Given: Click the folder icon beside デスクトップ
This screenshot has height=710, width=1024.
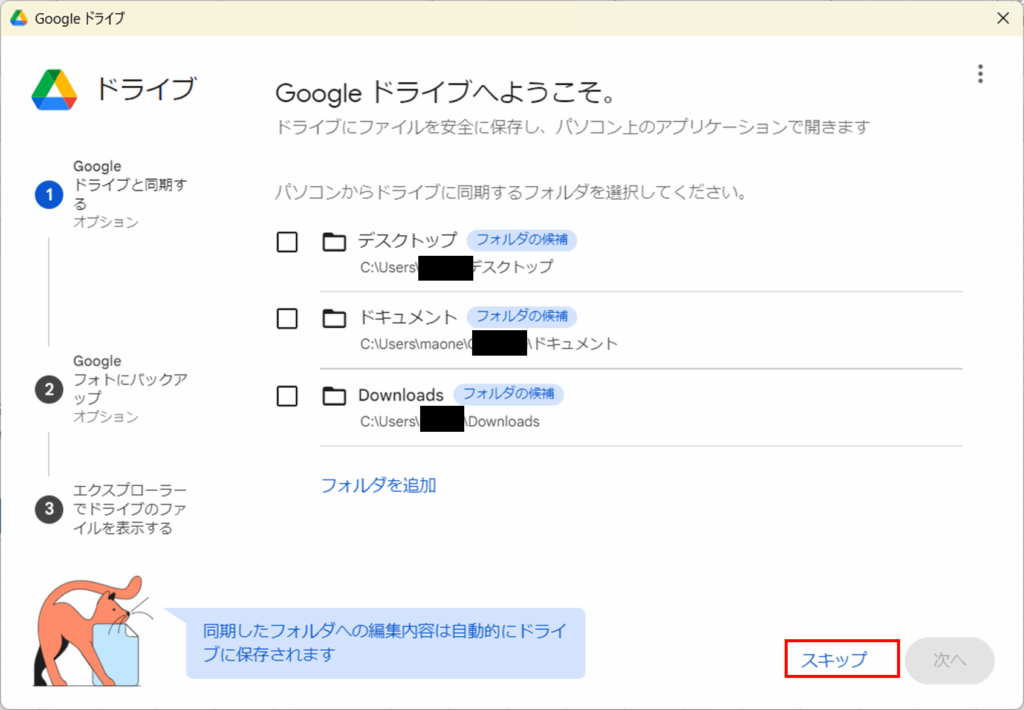Looking at the screenshot, I should 334,242.
